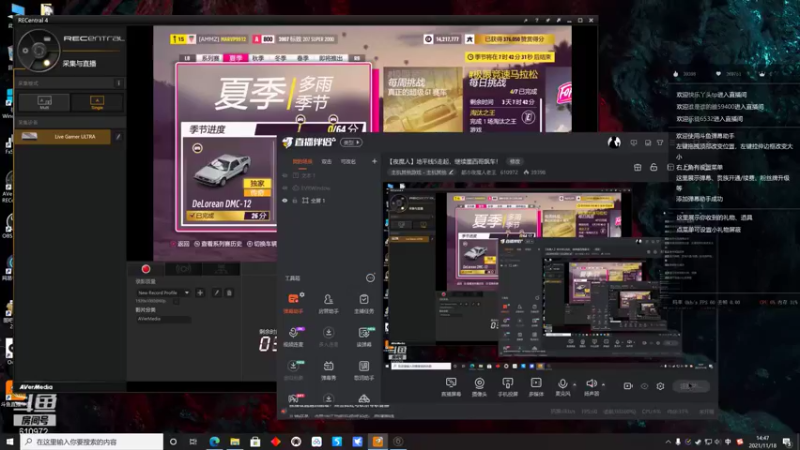Open 弹幕秀 tool in the toolbox

[x=328, y=370]
